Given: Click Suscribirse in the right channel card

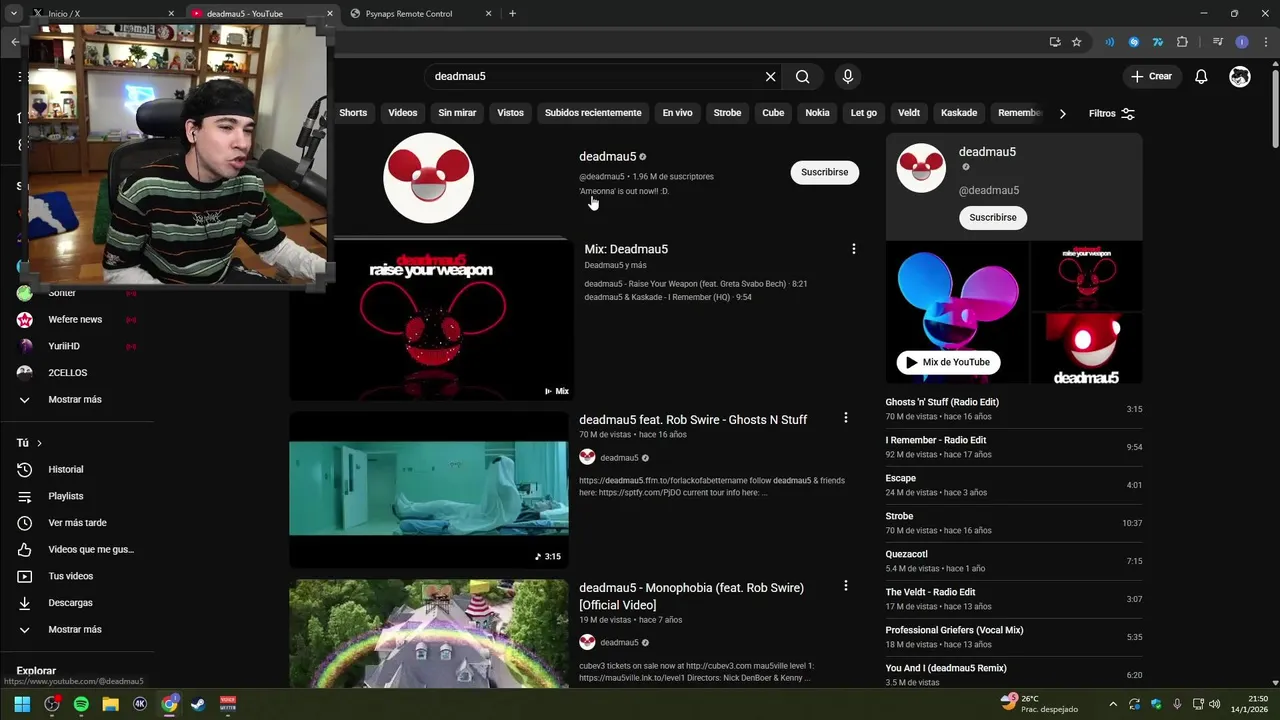Looking at the screenshot, I should 993,217.
